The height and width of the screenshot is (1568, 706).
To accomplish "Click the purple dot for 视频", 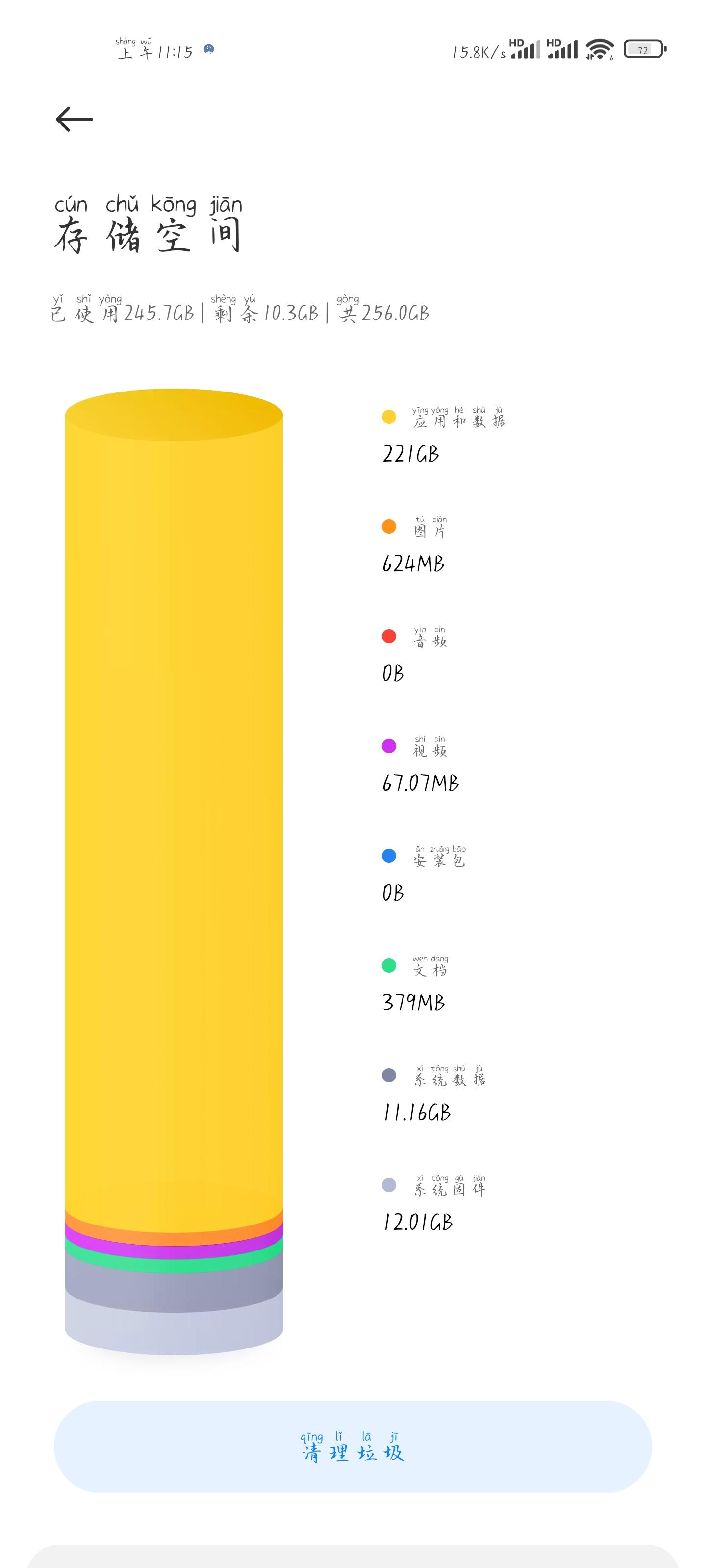I will (389, 746).
